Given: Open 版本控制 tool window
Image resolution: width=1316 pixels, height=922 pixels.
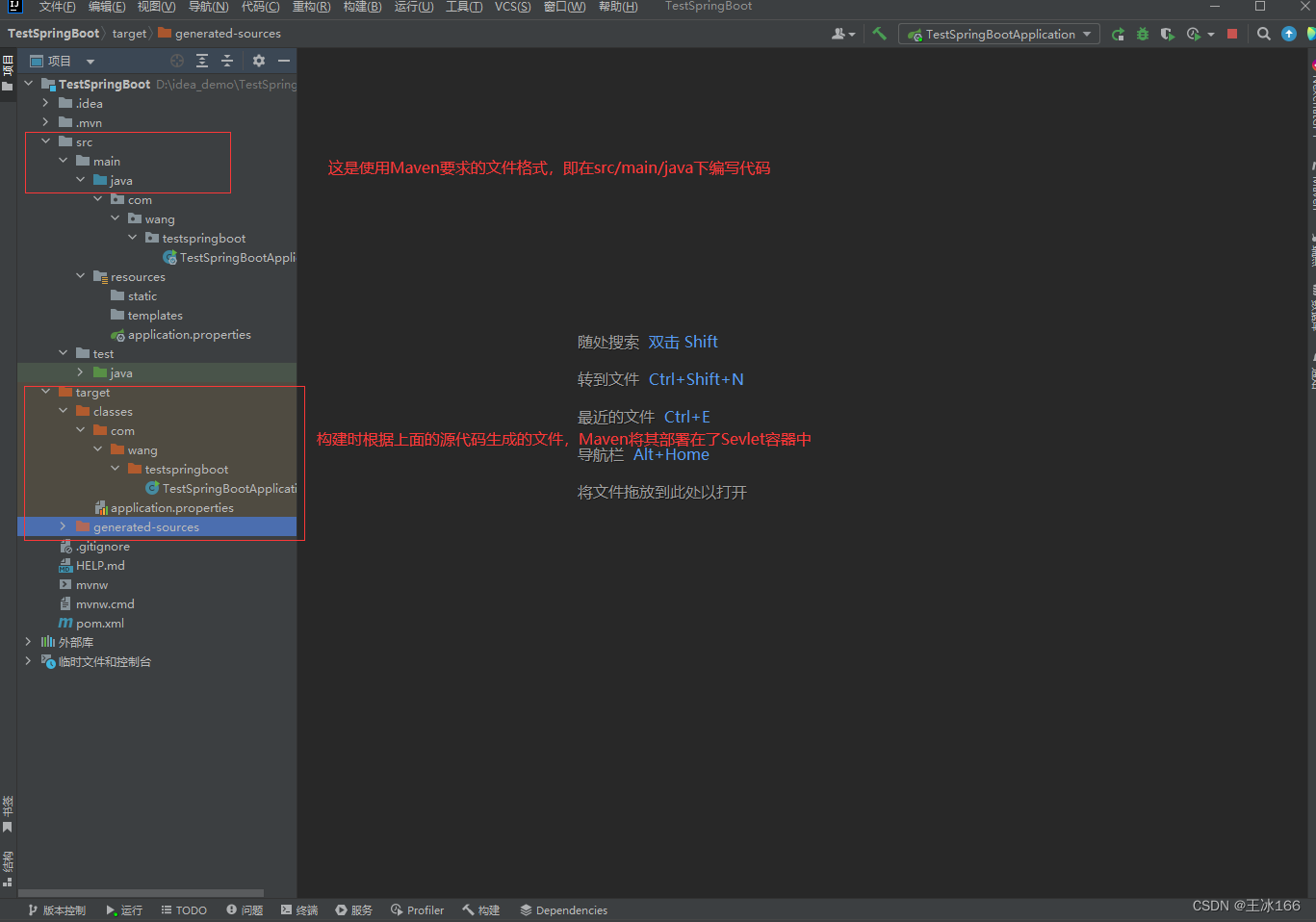Looking at the screenshot, I should tap(57, 909).
